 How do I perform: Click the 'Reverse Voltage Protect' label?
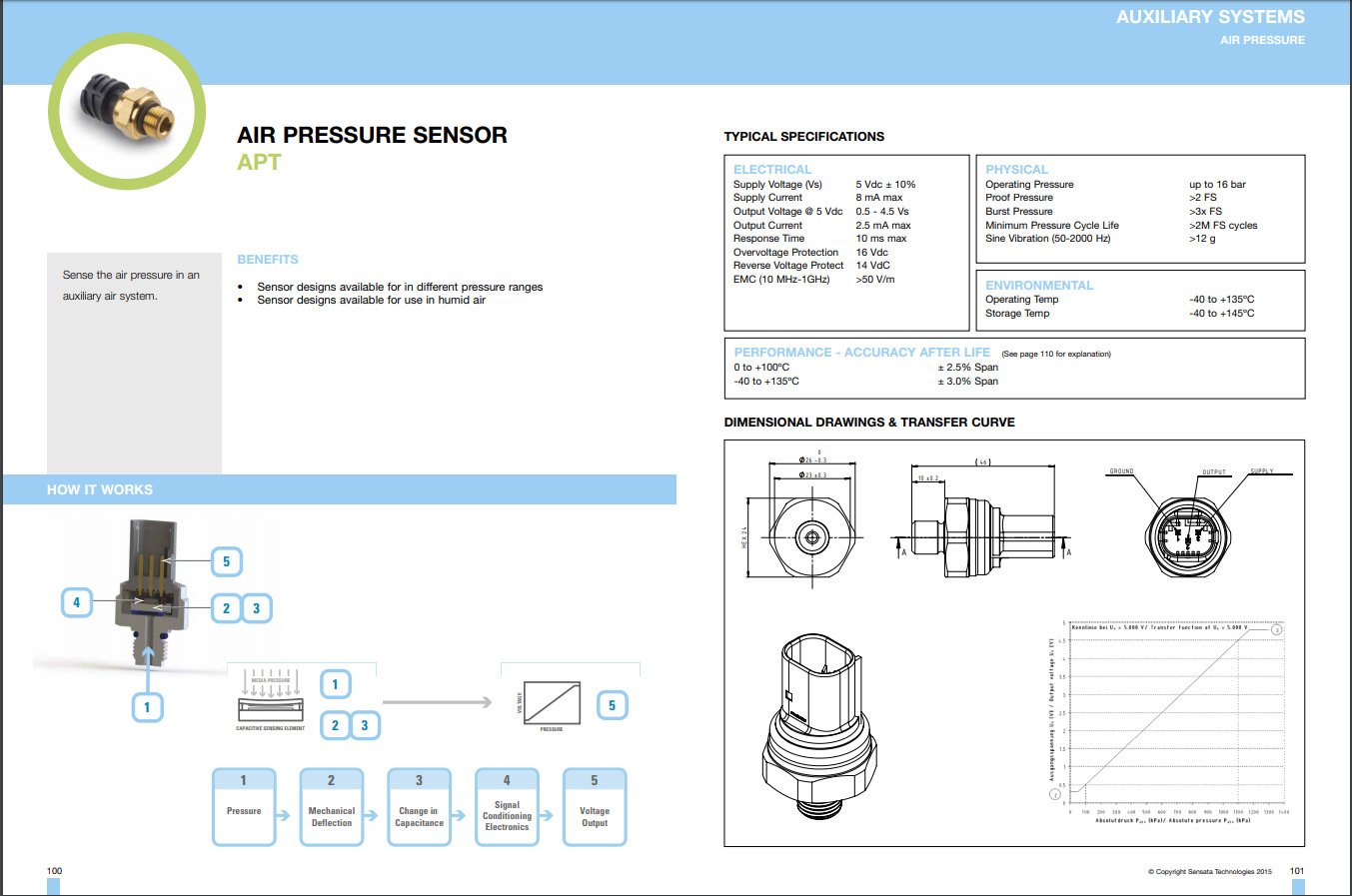(x=788, y=266)
